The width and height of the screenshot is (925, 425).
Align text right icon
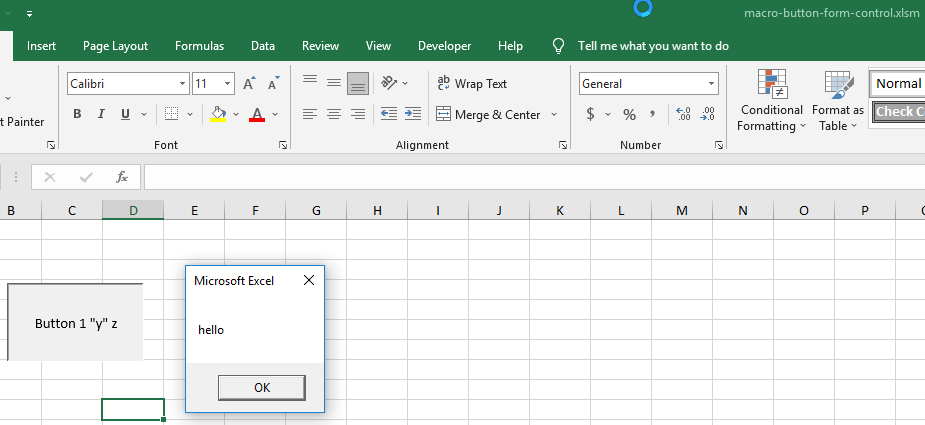358,114
